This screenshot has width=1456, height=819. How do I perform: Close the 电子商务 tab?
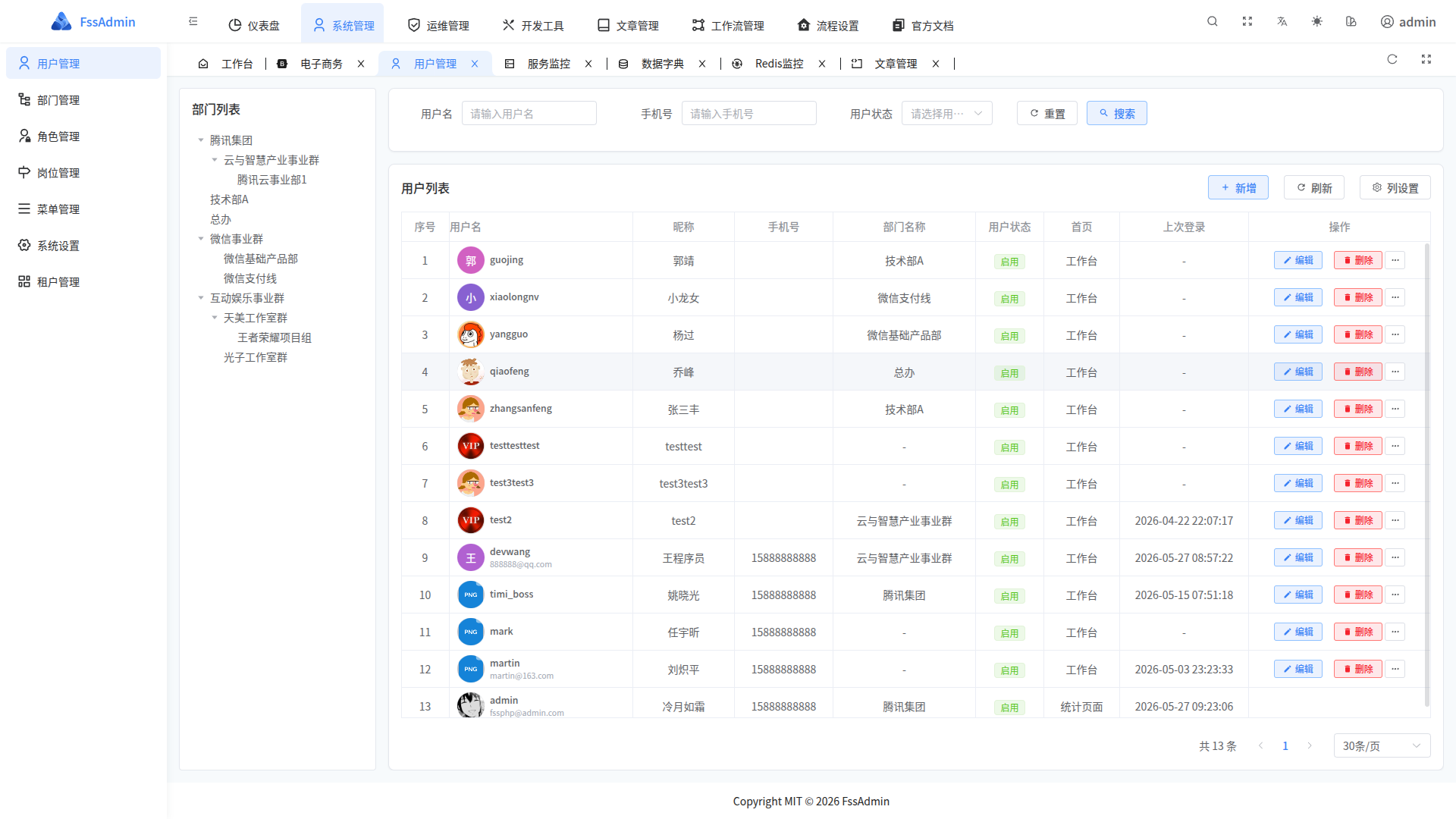361,64
